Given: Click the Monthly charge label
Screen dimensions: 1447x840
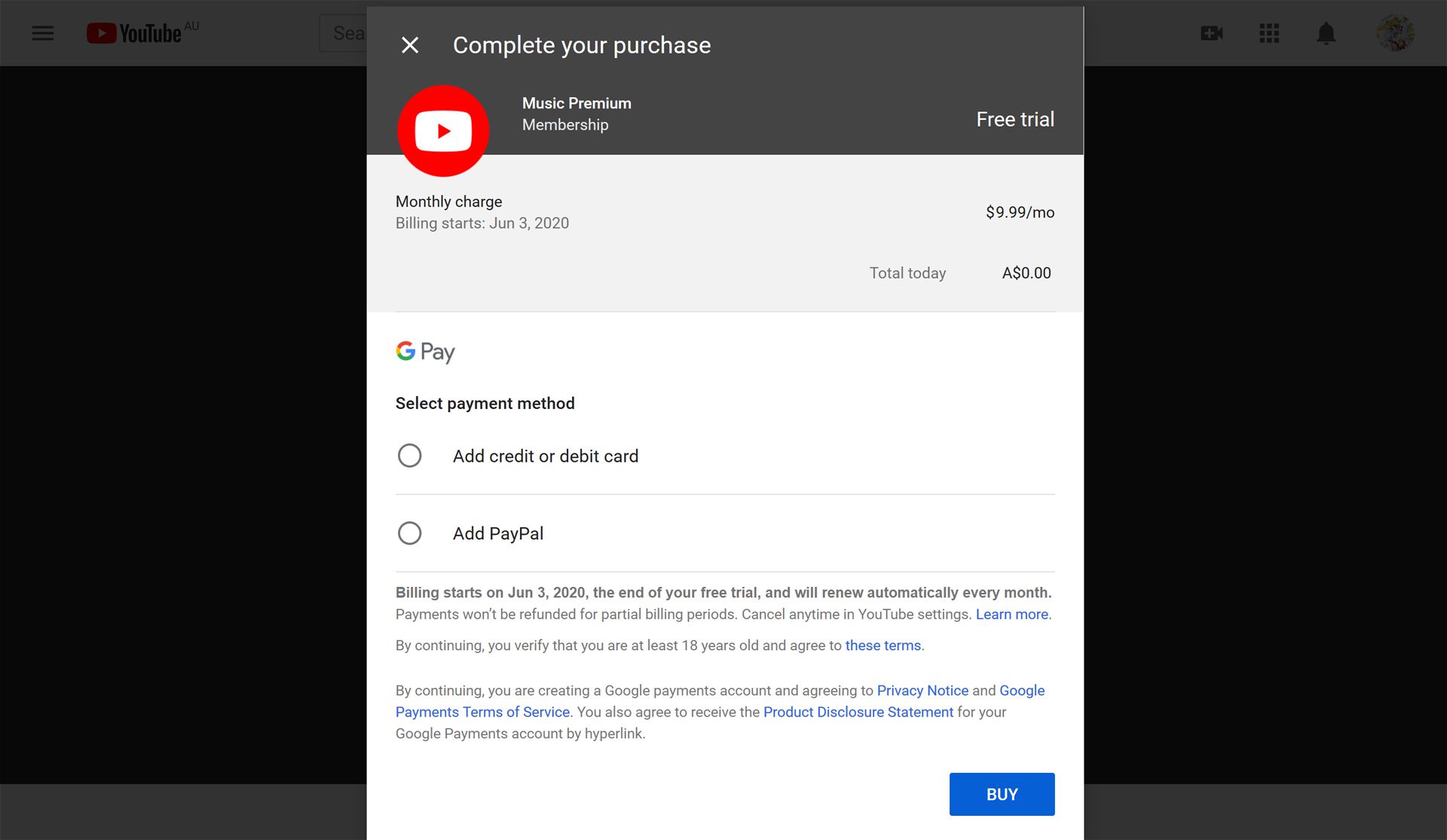Looking at the screenshot, I should [448, 201].
